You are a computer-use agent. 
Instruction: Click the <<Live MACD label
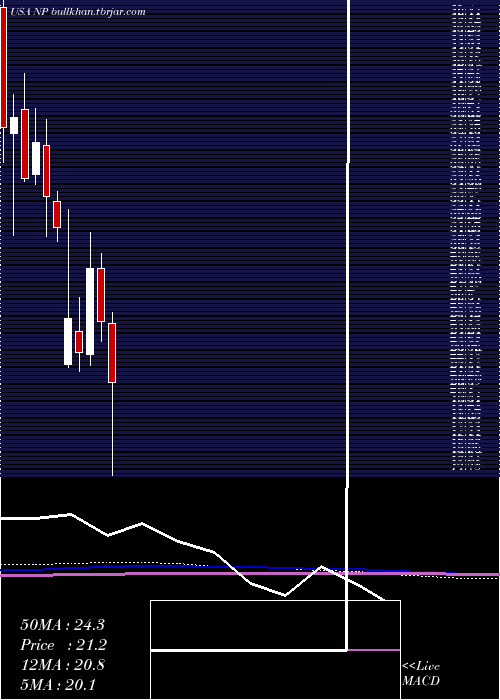coord(421,674)
